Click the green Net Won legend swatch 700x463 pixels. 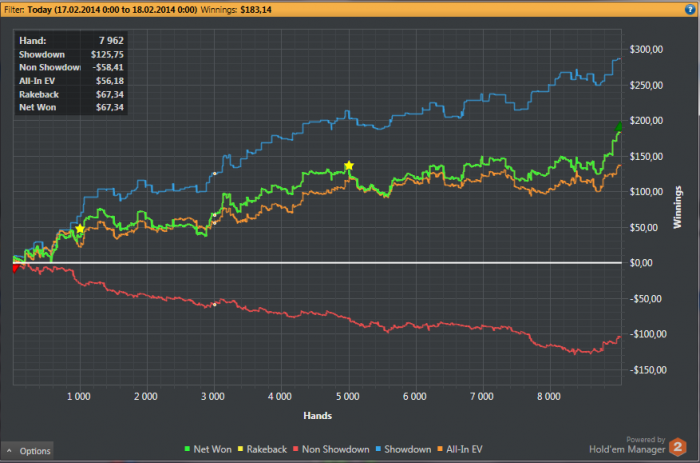point(187,449)
